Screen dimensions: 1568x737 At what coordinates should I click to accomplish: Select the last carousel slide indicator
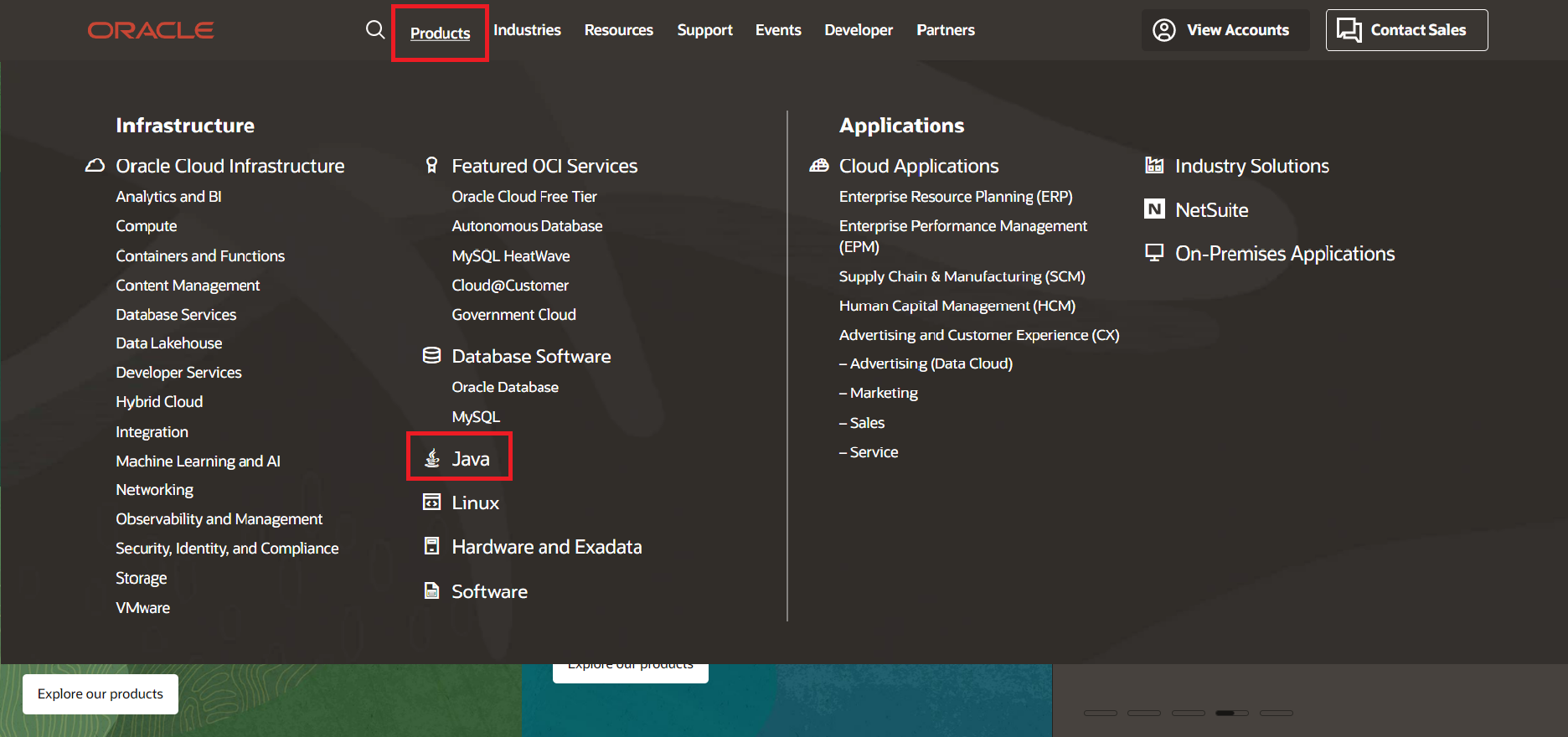click(1277, 714)
